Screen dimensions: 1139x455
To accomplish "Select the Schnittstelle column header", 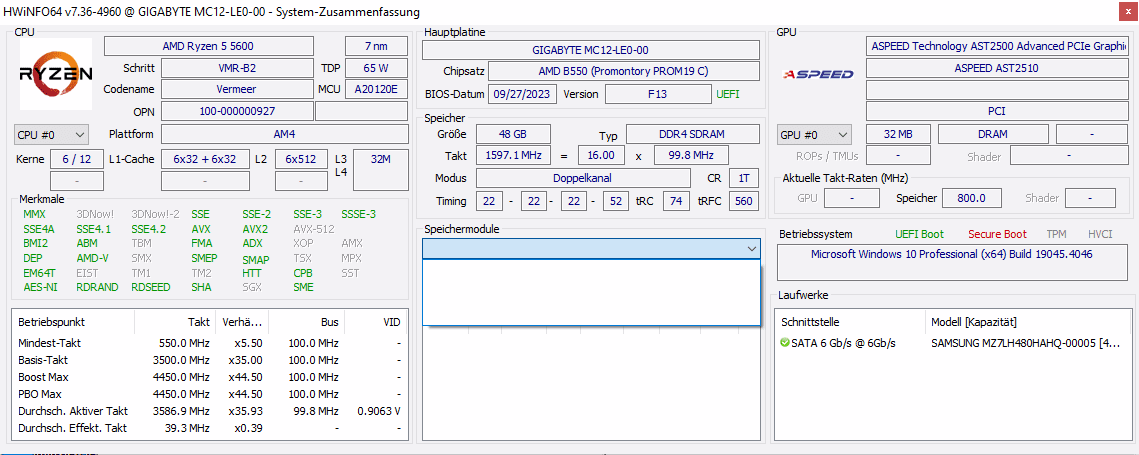I will click(851, 322).
